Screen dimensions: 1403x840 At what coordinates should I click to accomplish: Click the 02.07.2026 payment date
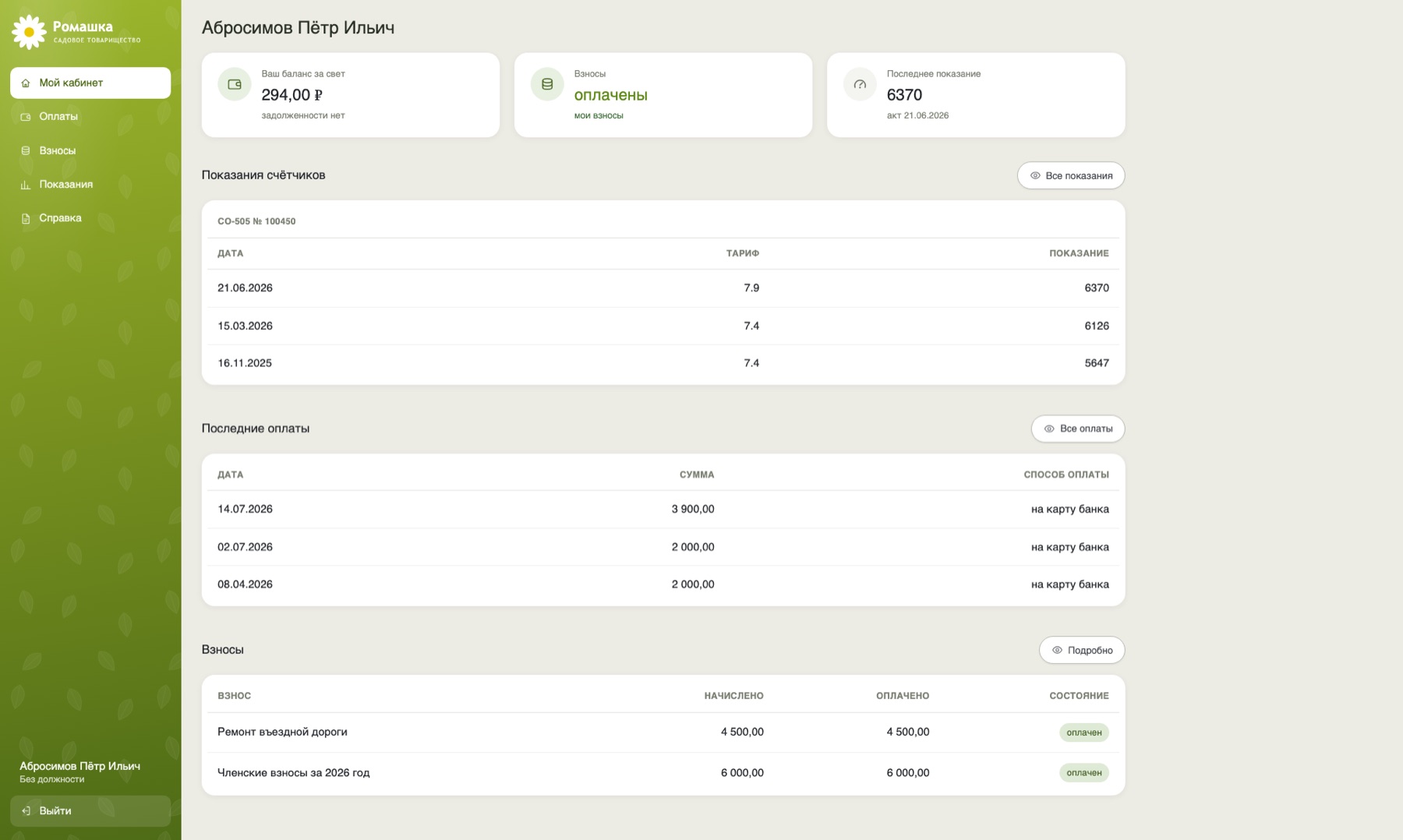245,547
